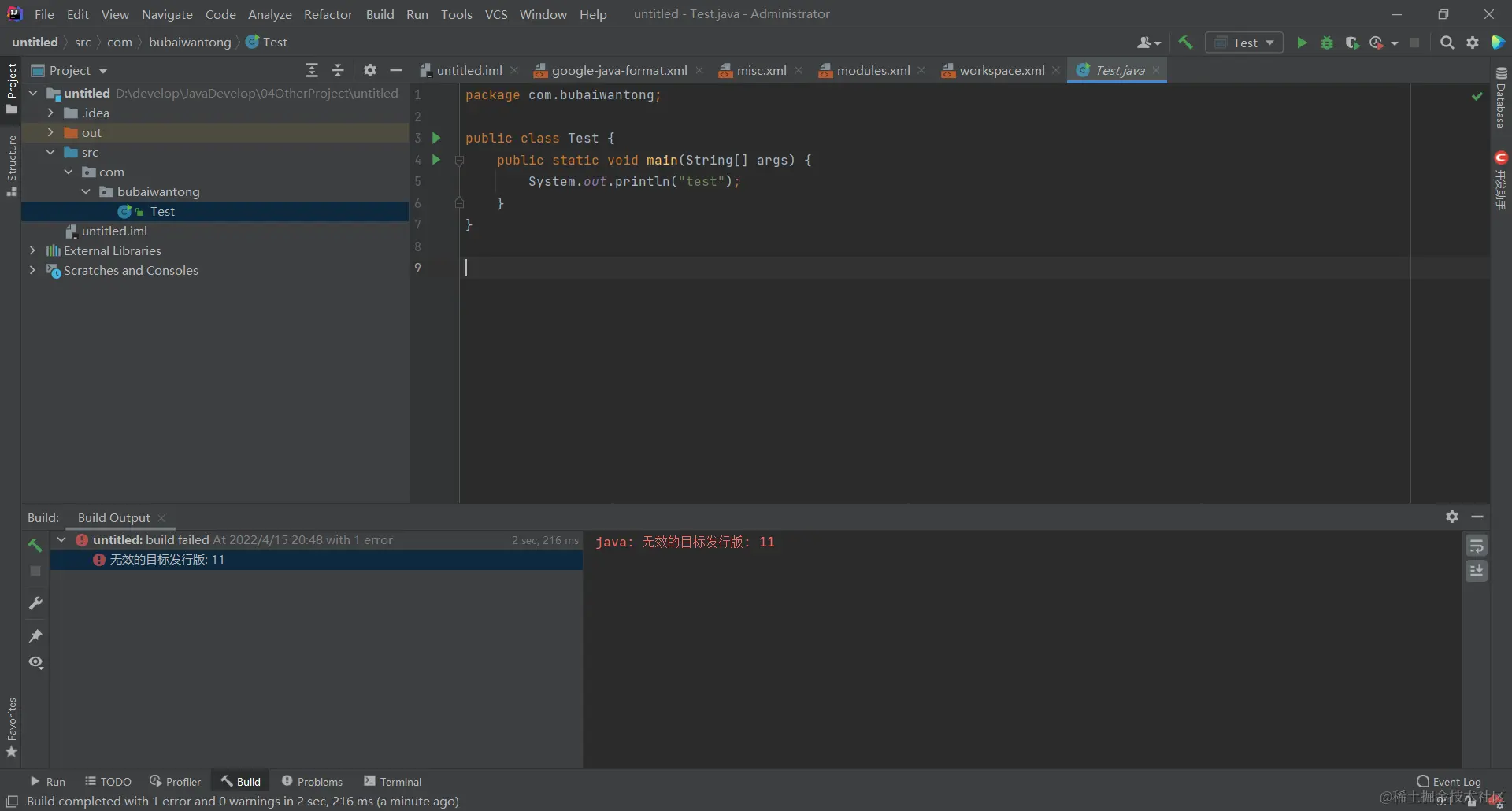Open the Terminal tool window

392,781
